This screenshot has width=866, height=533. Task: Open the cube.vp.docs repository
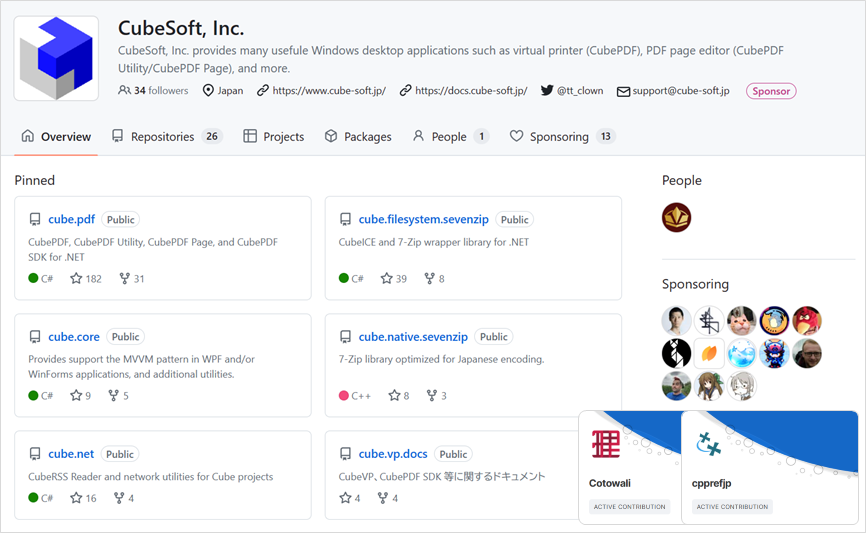pyautogui.click(x=393, y=453)
